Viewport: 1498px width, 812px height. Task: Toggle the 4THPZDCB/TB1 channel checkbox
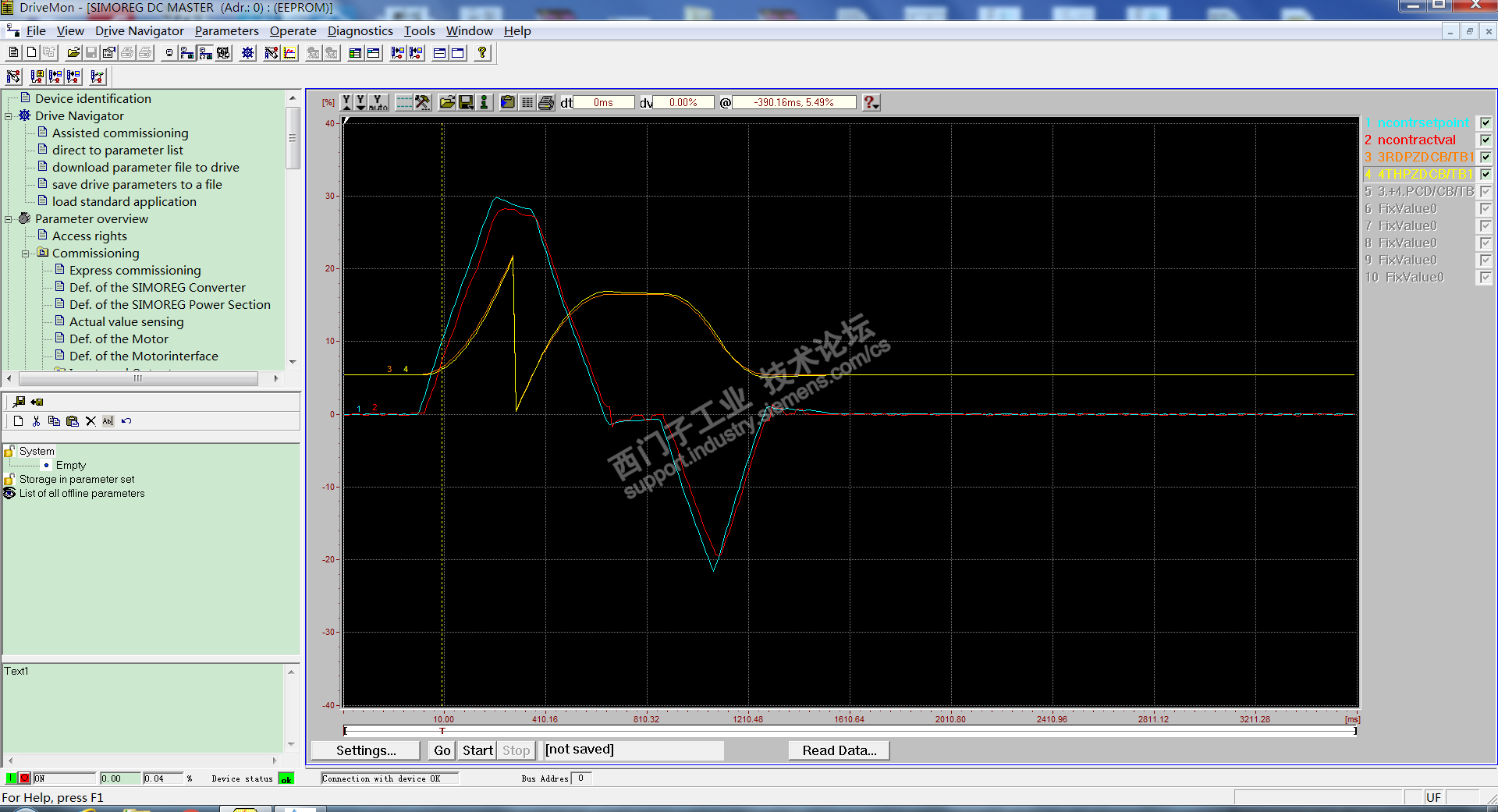(1485, 175)
